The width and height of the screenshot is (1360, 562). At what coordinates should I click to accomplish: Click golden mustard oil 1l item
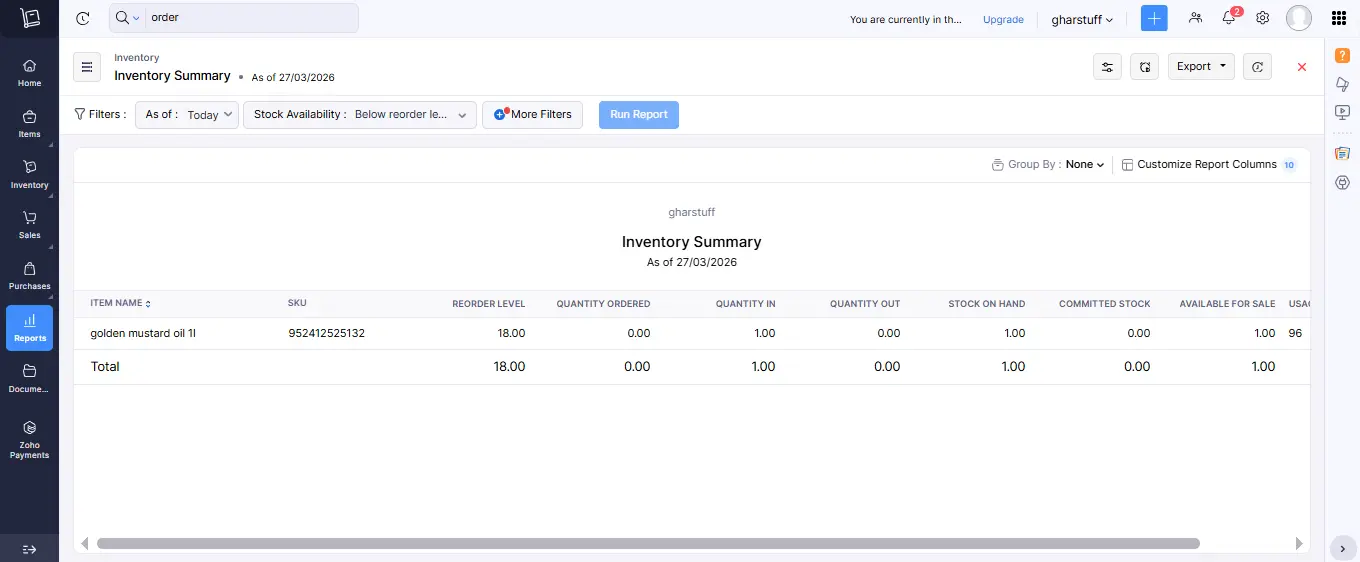pyautogui.click(x=143, y=333)
